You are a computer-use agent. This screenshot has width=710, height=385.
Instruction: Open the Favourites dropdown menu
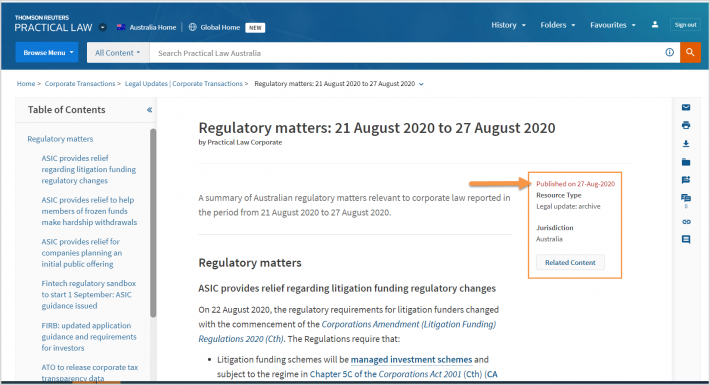(x=613, y=25)
